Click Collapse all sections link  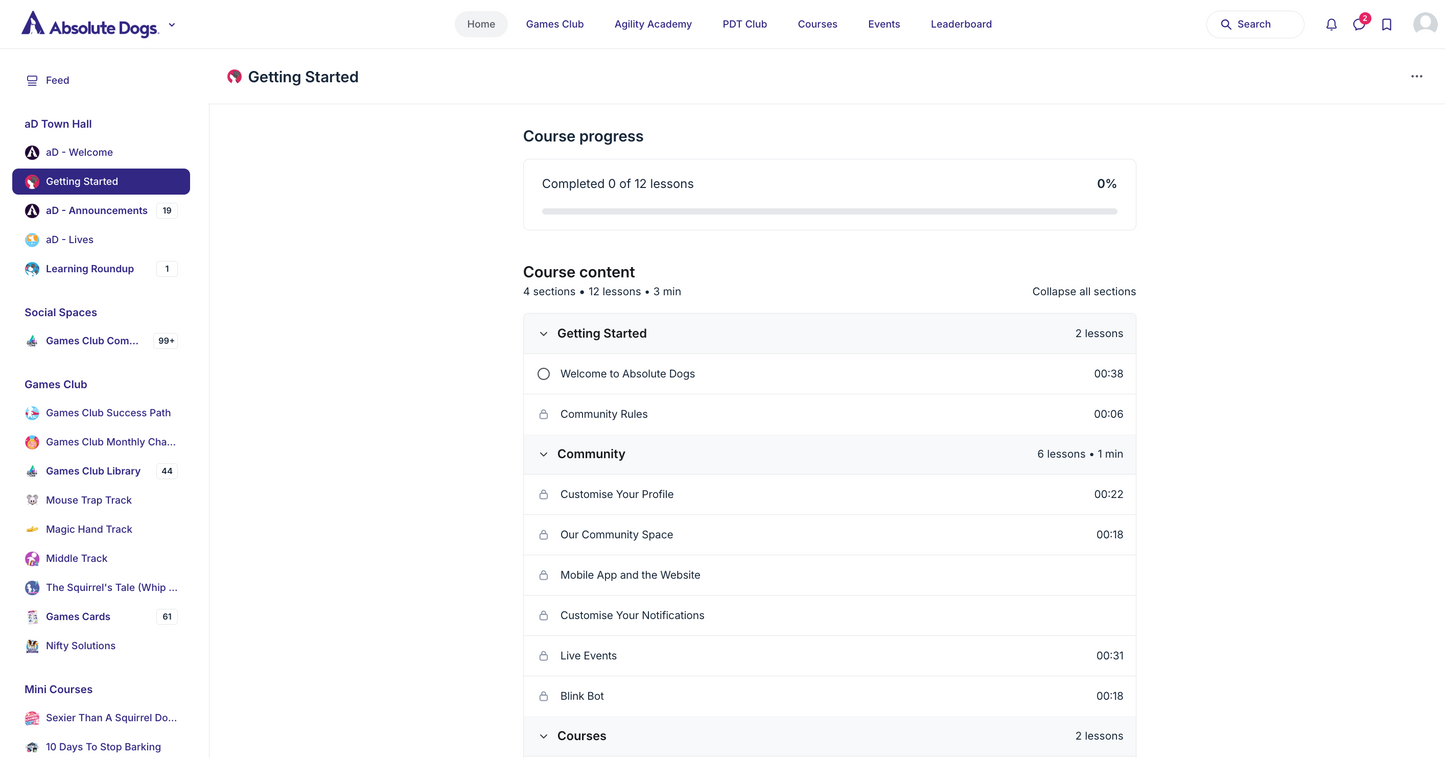coord(1083,292)
